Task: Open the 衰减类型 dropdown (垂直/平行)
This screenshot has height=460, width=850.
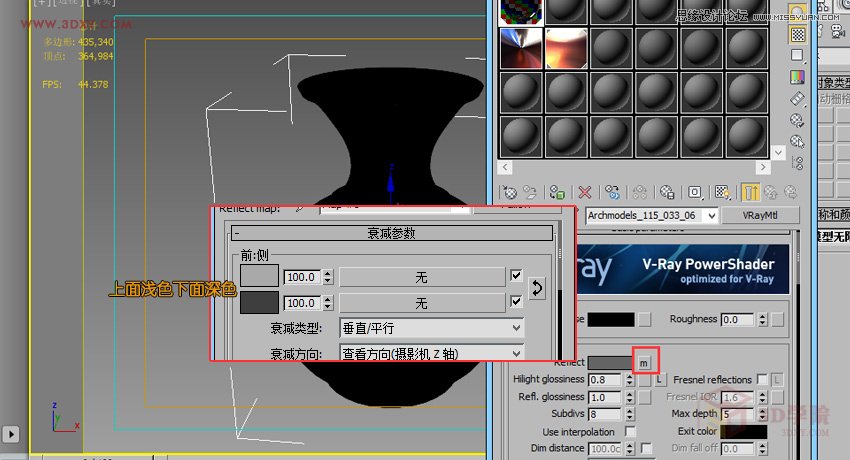Action: (x=432, y=328)
